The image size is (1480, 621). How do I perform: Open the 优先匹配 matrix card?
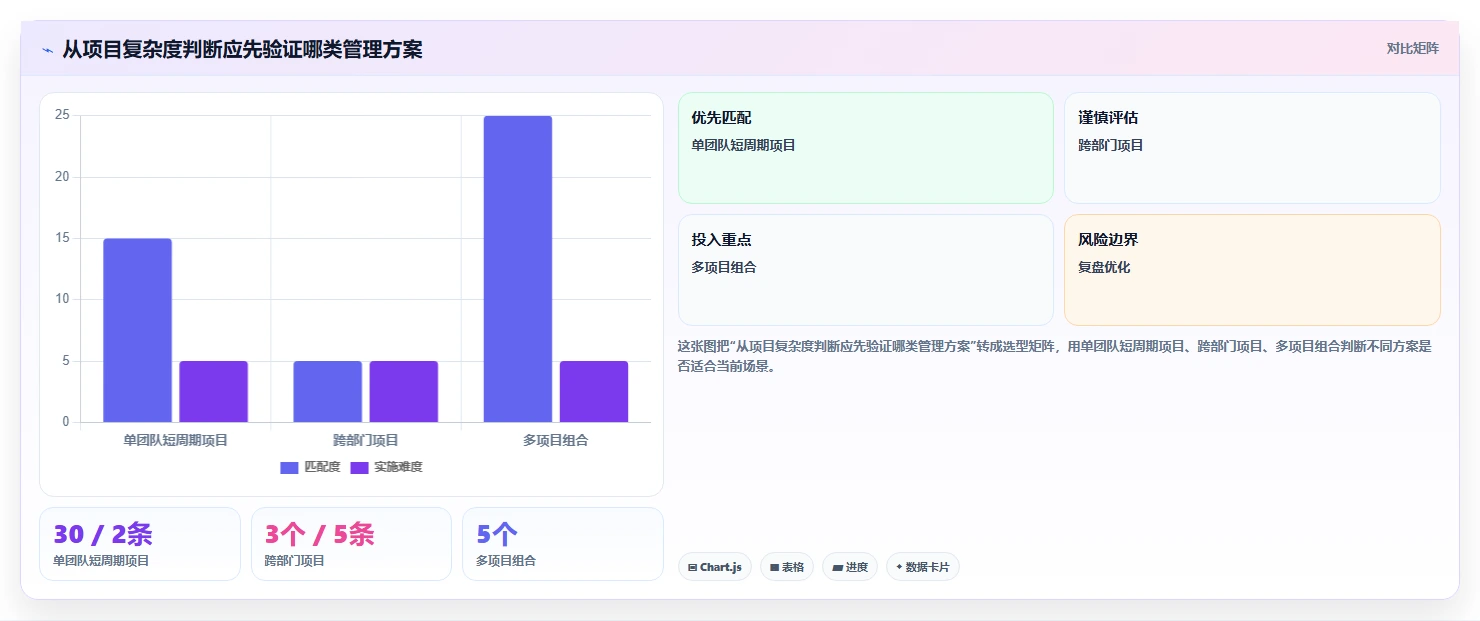[x=866, y=148]
